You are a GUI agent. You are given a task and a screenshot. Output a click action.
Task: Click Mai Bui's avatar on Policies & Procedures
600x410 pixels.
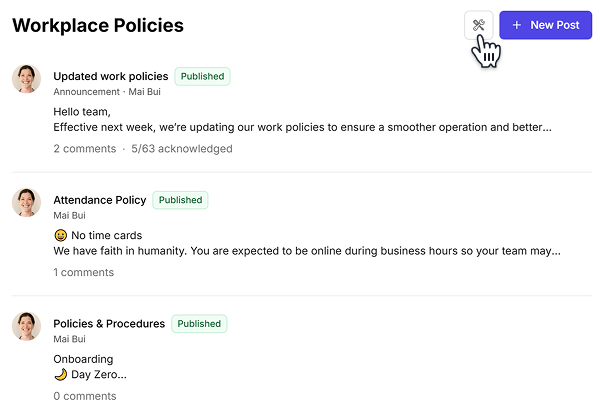point(26,326)
